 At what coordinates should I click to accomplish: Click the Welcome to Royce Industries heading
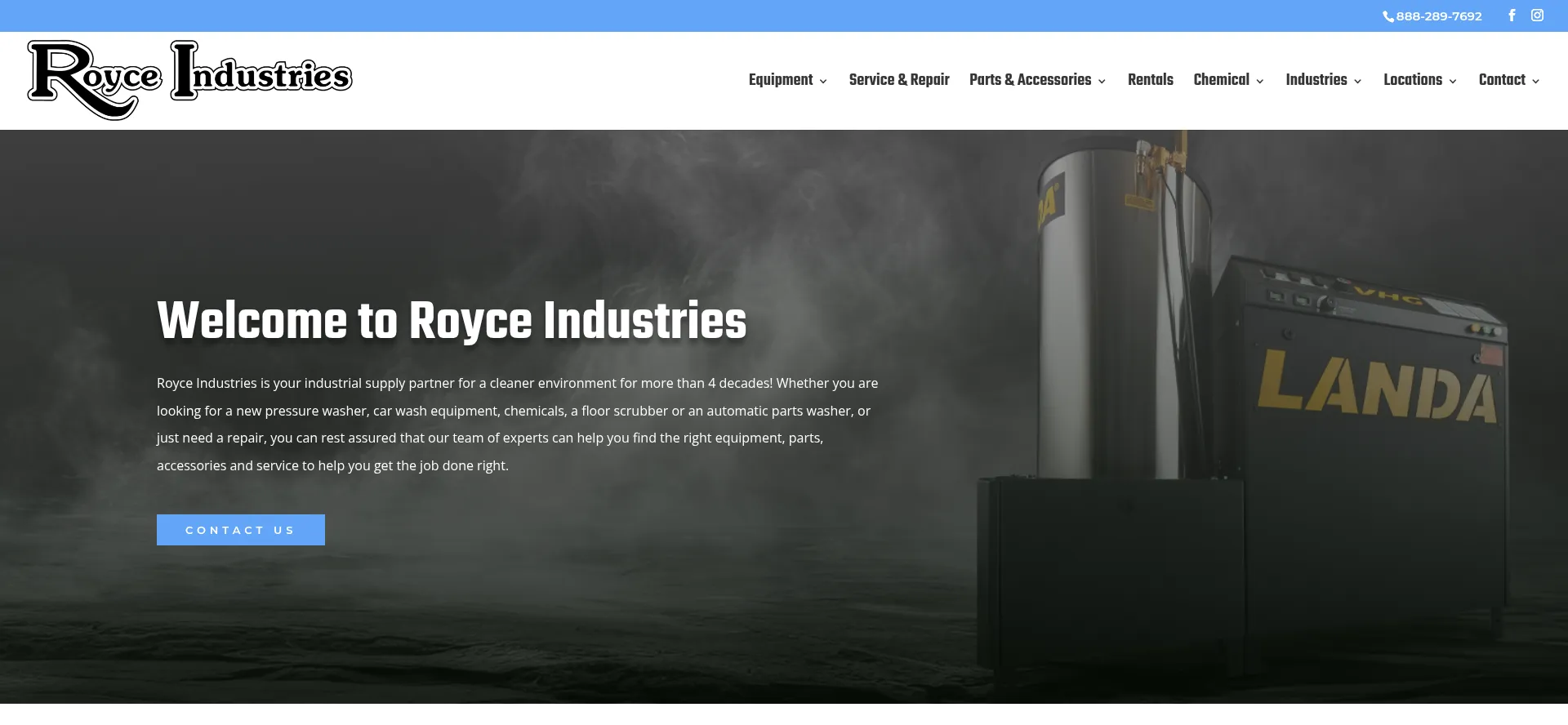(452, 320)
